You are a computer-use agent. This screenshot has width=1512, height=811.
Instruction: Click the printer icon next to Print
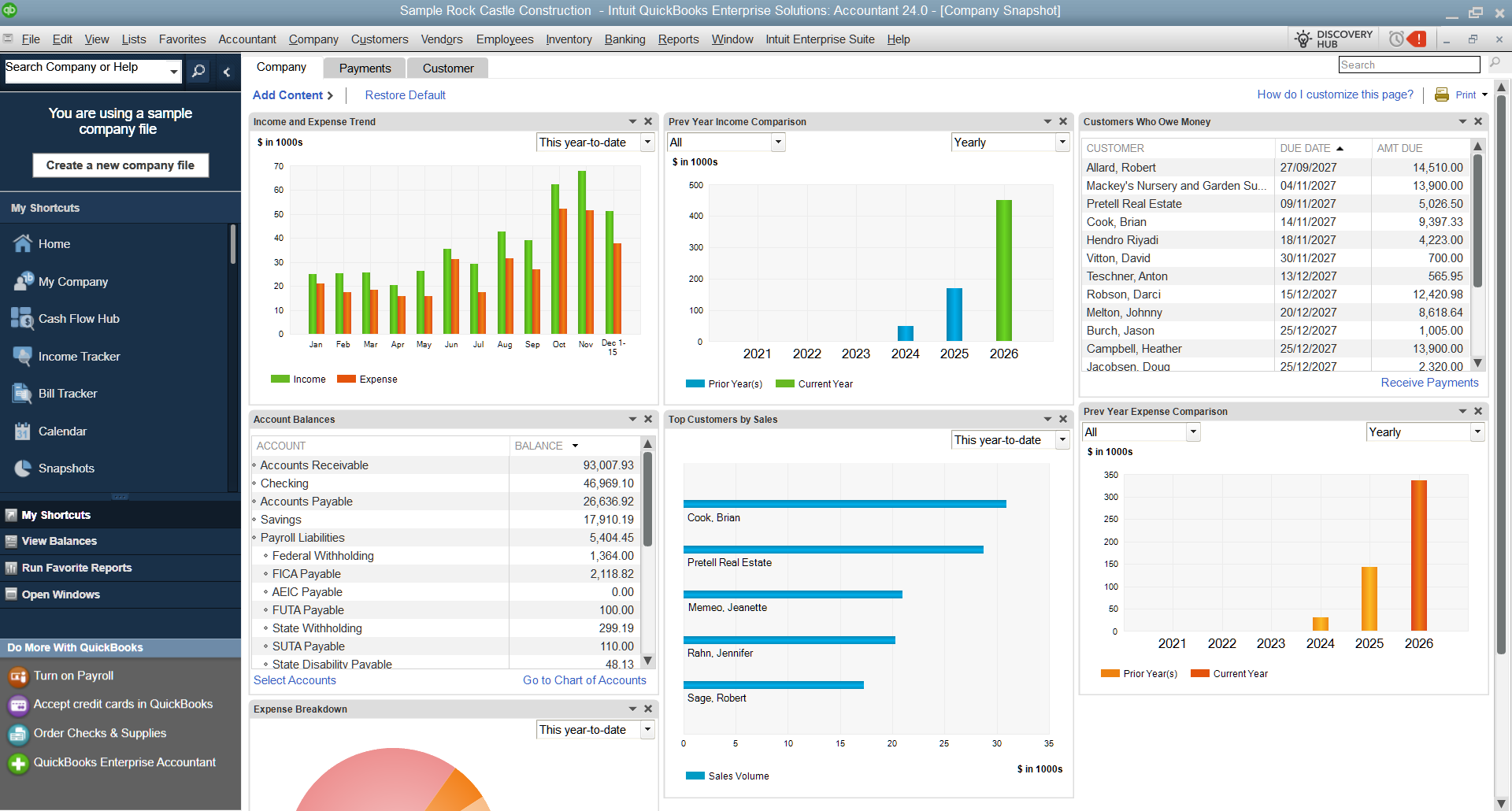[1442, 94]
